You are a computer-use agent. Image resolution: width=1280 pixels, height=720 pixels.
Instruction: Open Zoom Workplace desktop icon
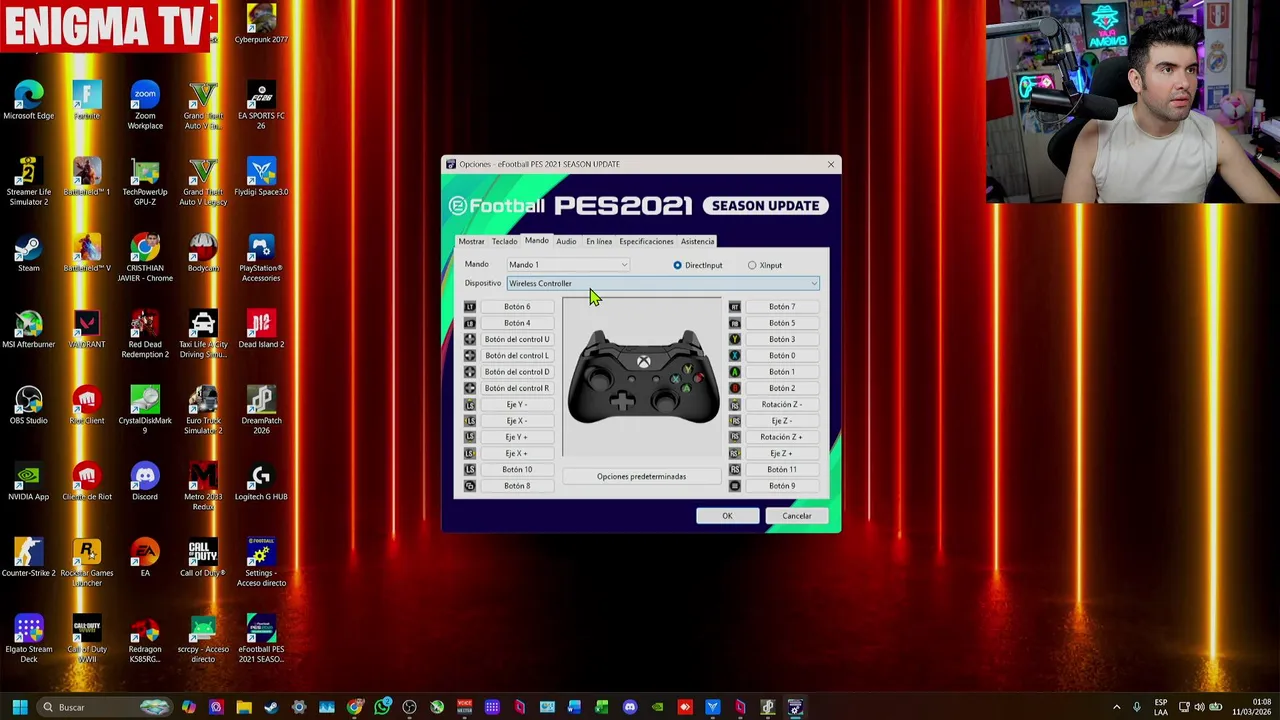click(145, 106)
